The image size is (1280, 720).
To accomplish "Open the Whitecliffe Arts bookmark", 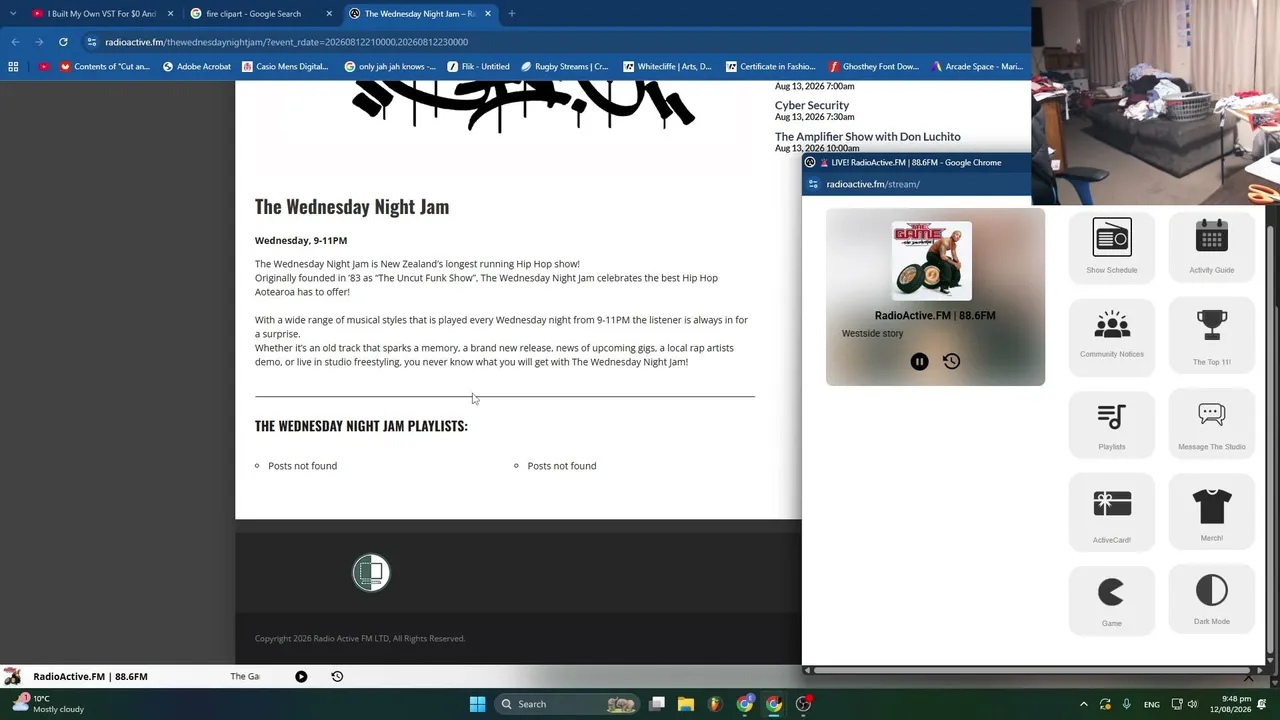I will click(667, 67).
